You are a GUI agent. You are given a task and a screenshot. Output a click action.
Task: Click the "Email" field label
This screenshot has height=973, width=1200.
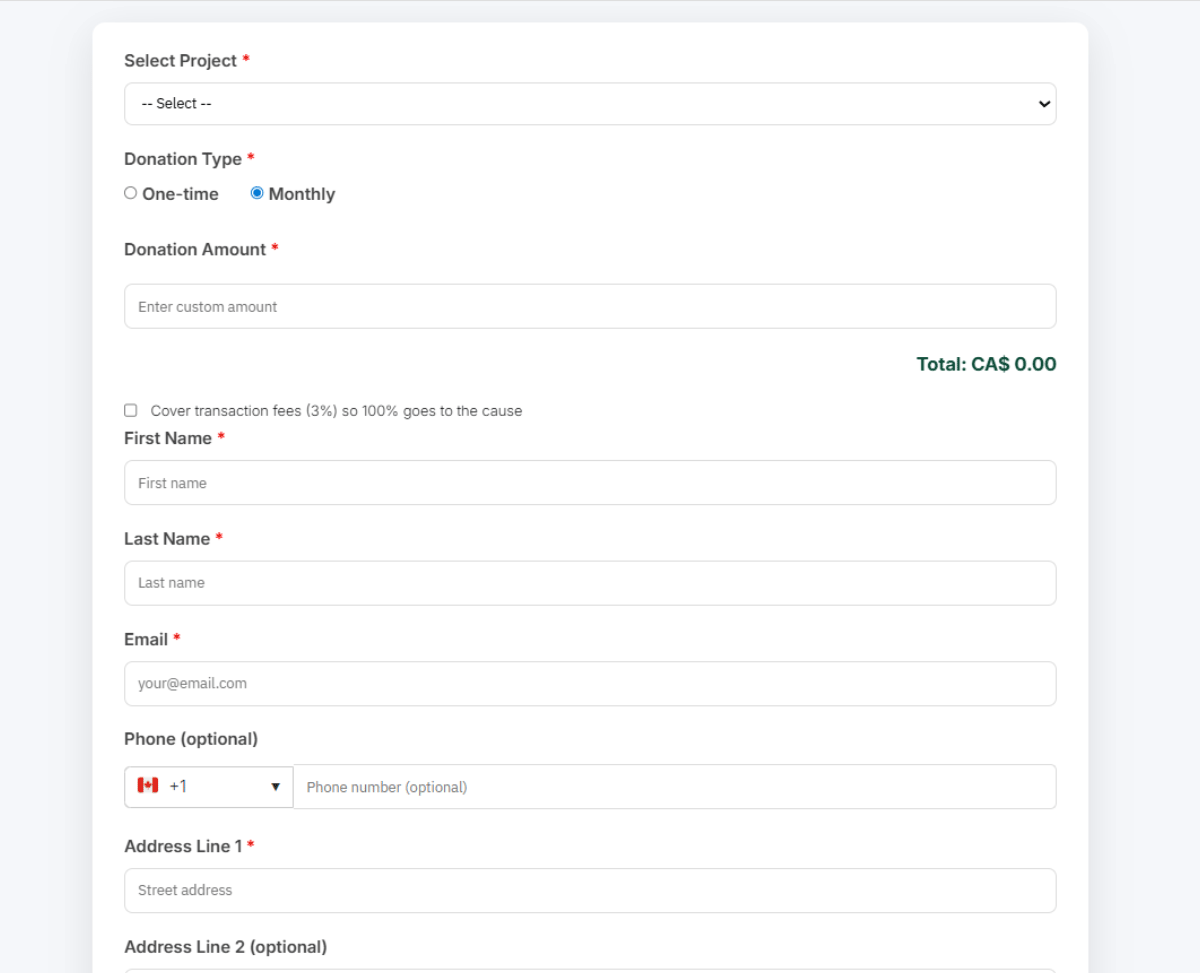[x=146, y=639]
